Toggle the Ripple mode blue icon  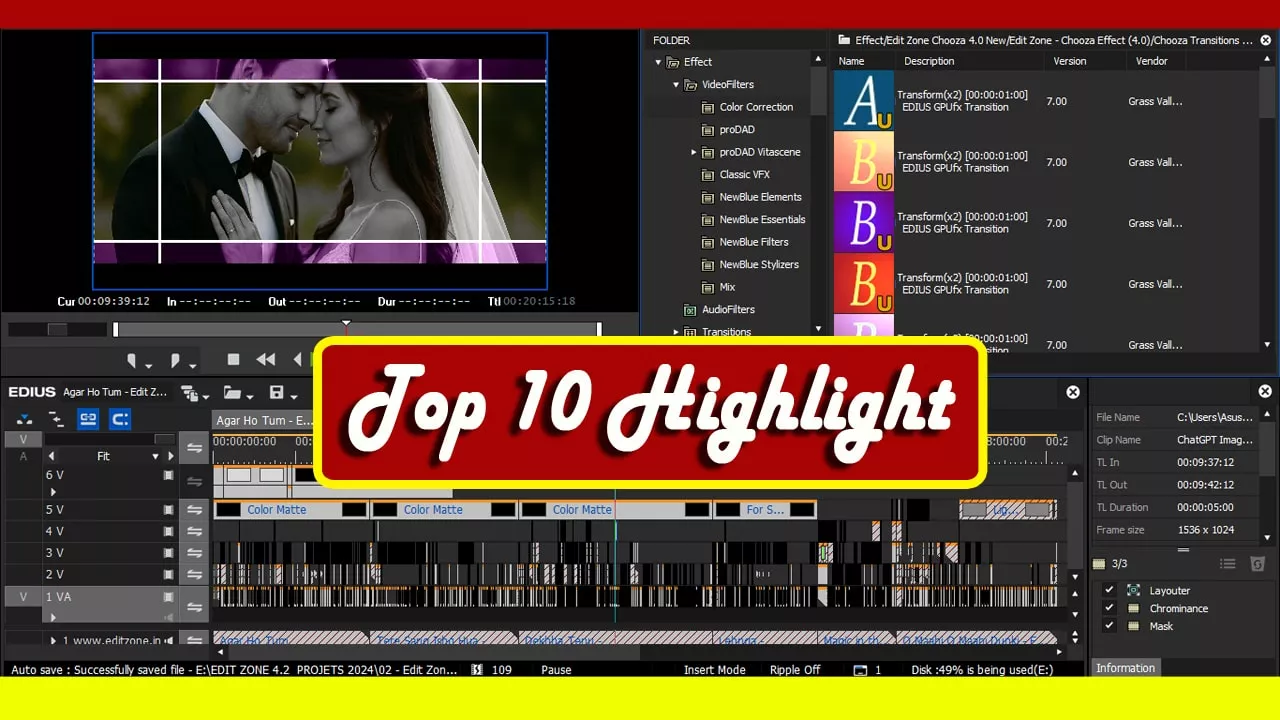(x=119, y=419)
